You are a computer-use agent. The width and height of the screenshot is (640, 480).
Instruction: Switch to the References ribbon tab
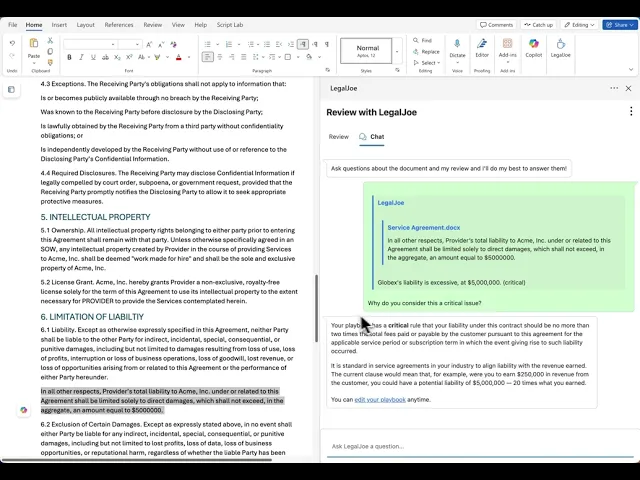(119, 25)
